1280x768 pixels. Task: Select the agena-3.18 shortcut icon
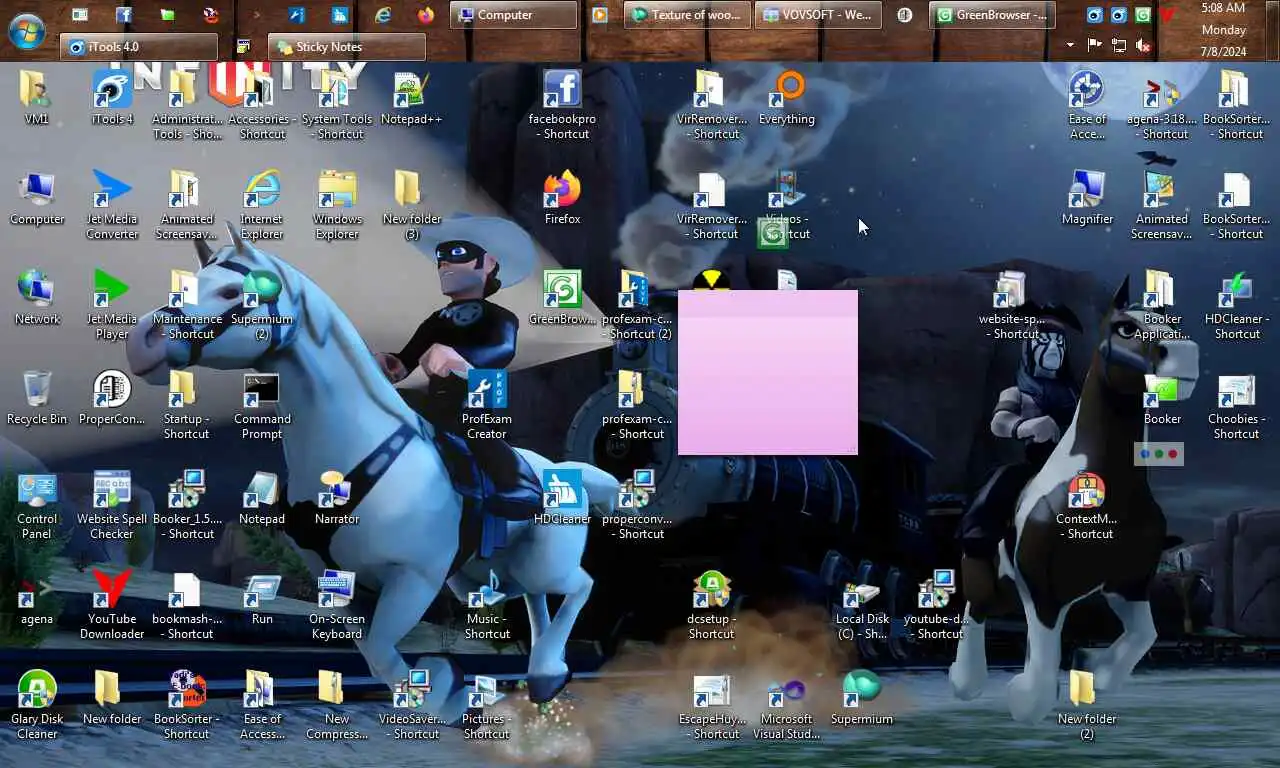point(1162,105)
